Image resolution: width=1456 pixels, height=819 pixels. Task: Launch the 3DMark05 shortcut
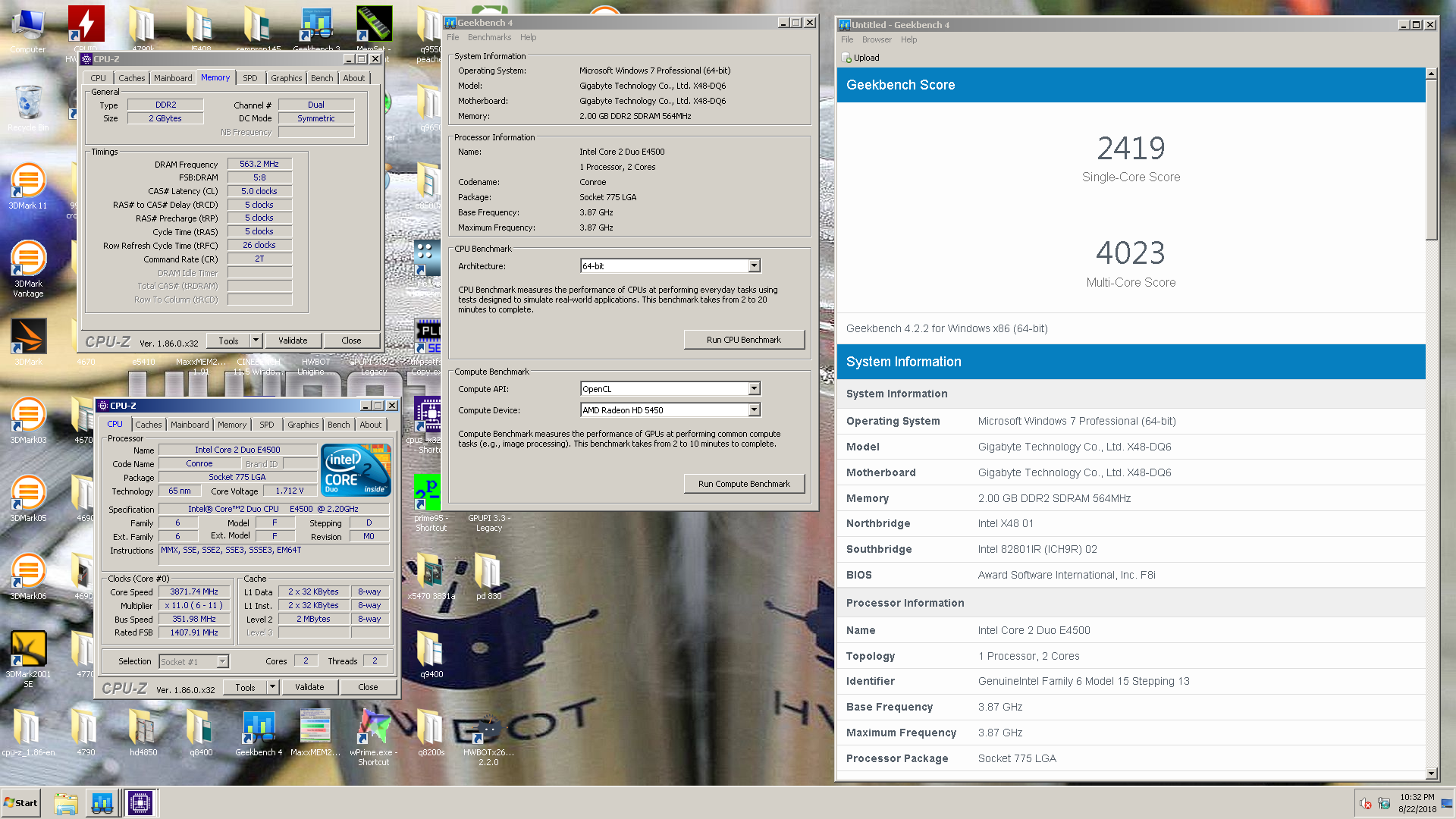pos(28,499)
